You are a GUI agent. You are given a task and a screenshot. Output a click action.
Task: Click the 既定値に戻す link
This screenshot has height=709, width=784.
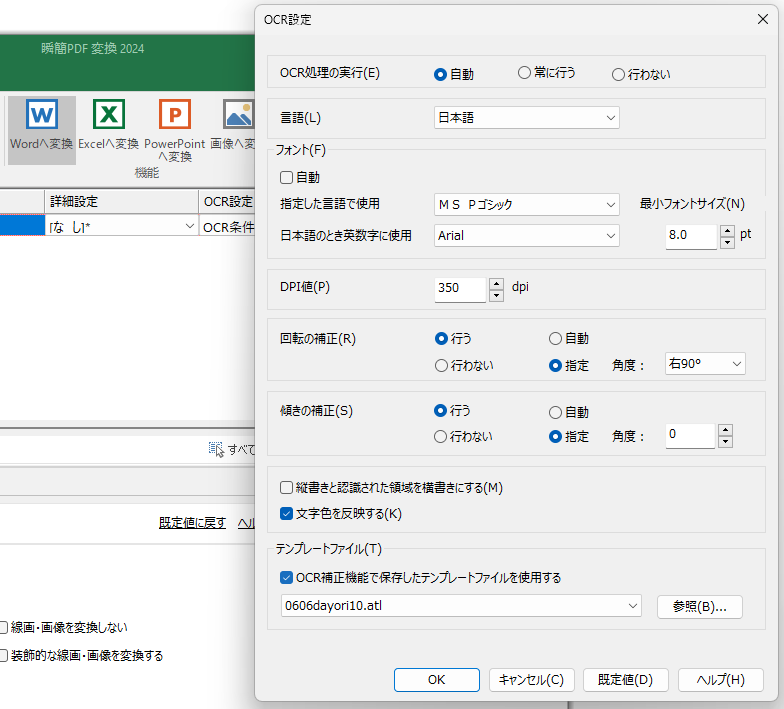[x=192, y=523]
